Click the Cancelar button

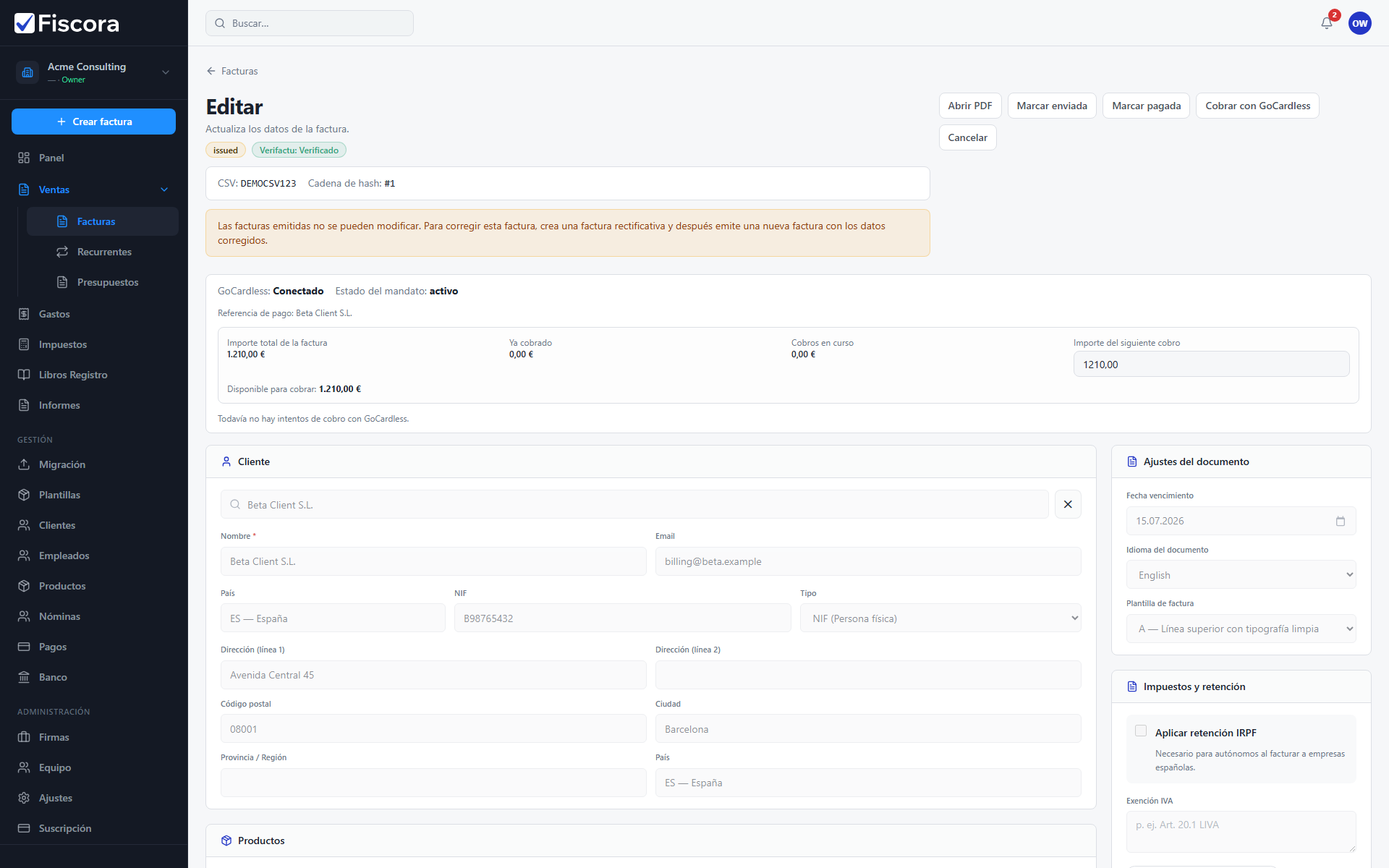(967, 137)
